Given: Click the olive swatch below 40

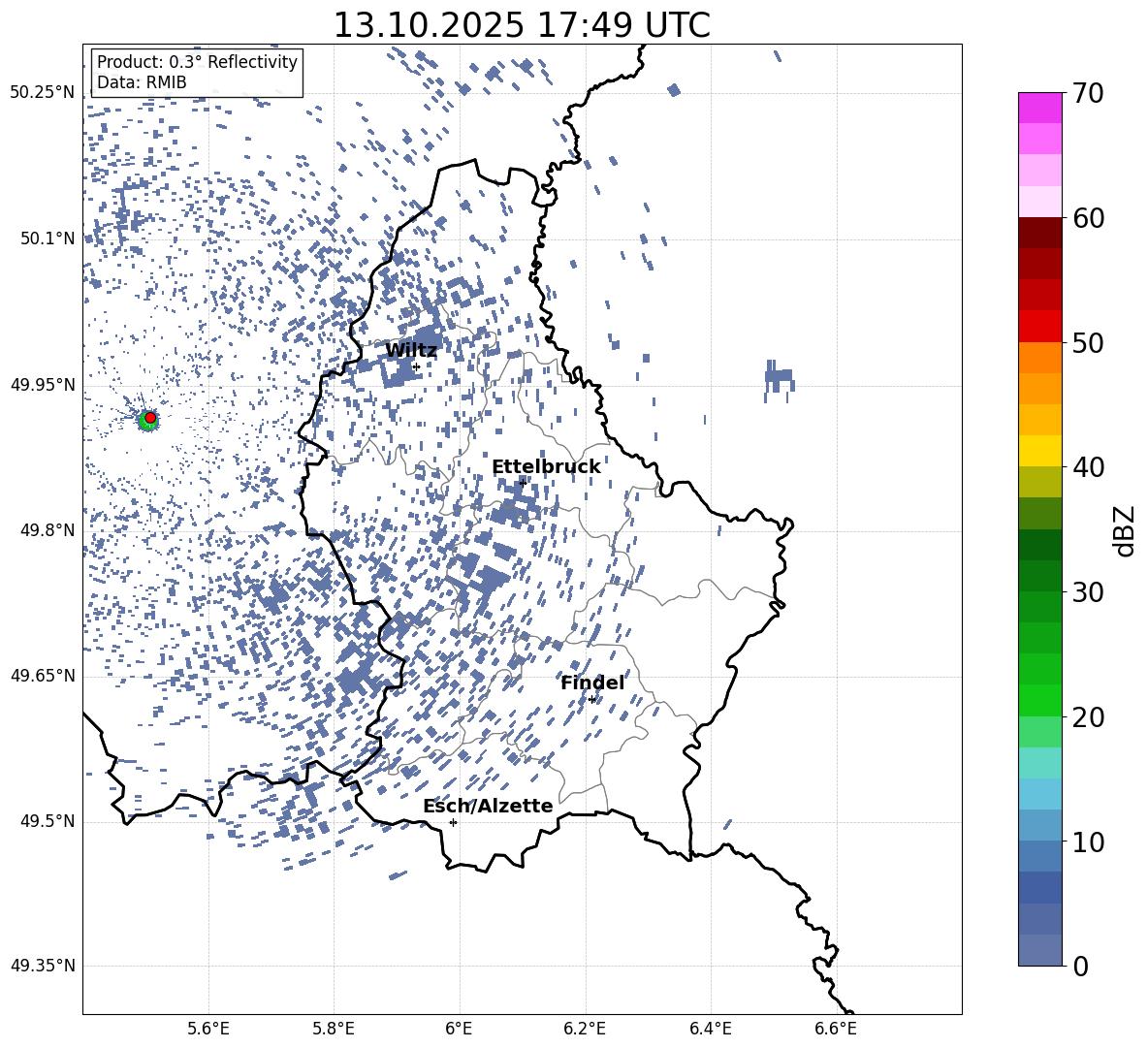Looking at the screenshot, I should pos(1039,482).
